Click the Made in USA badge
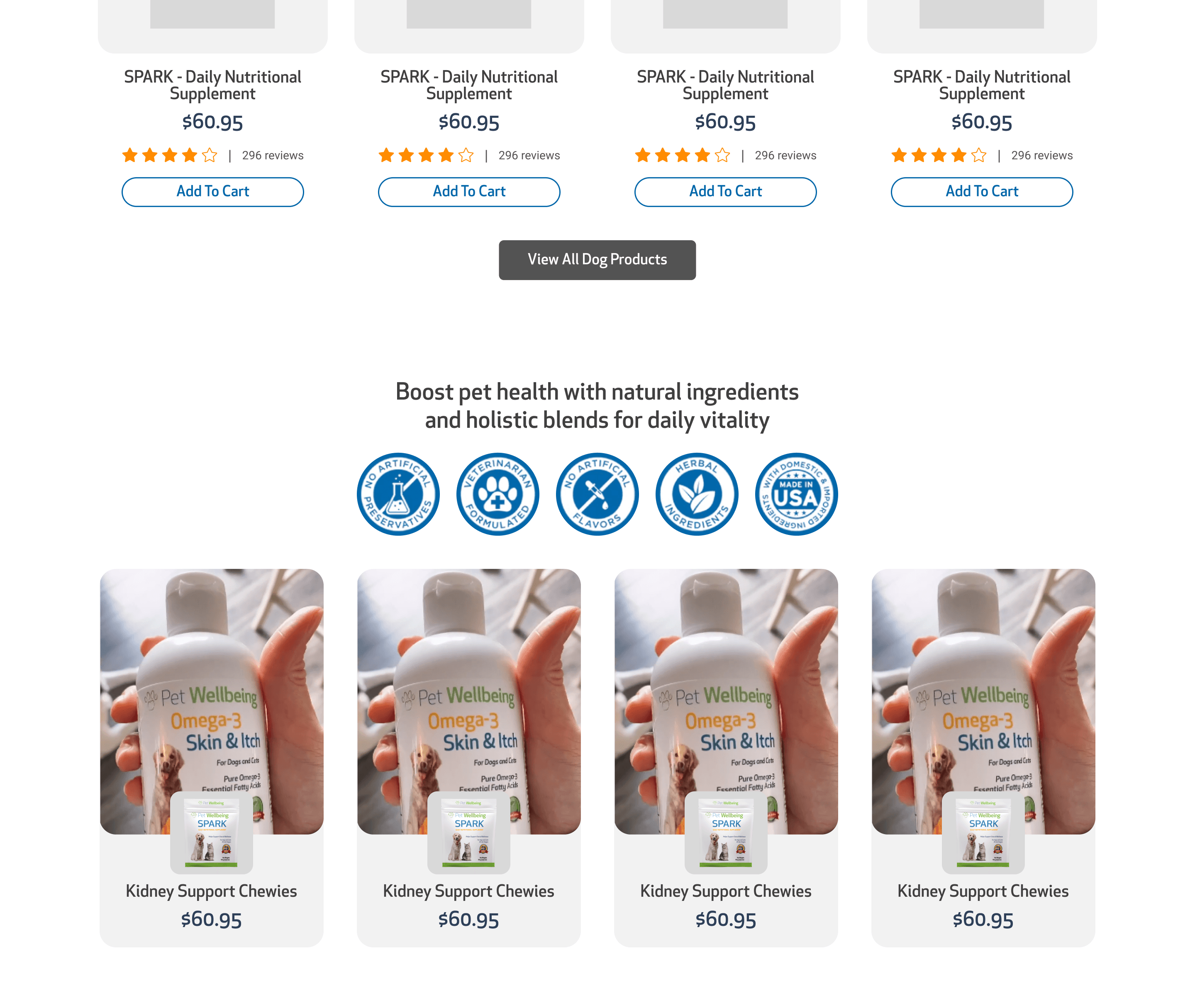 coord(796,494)
